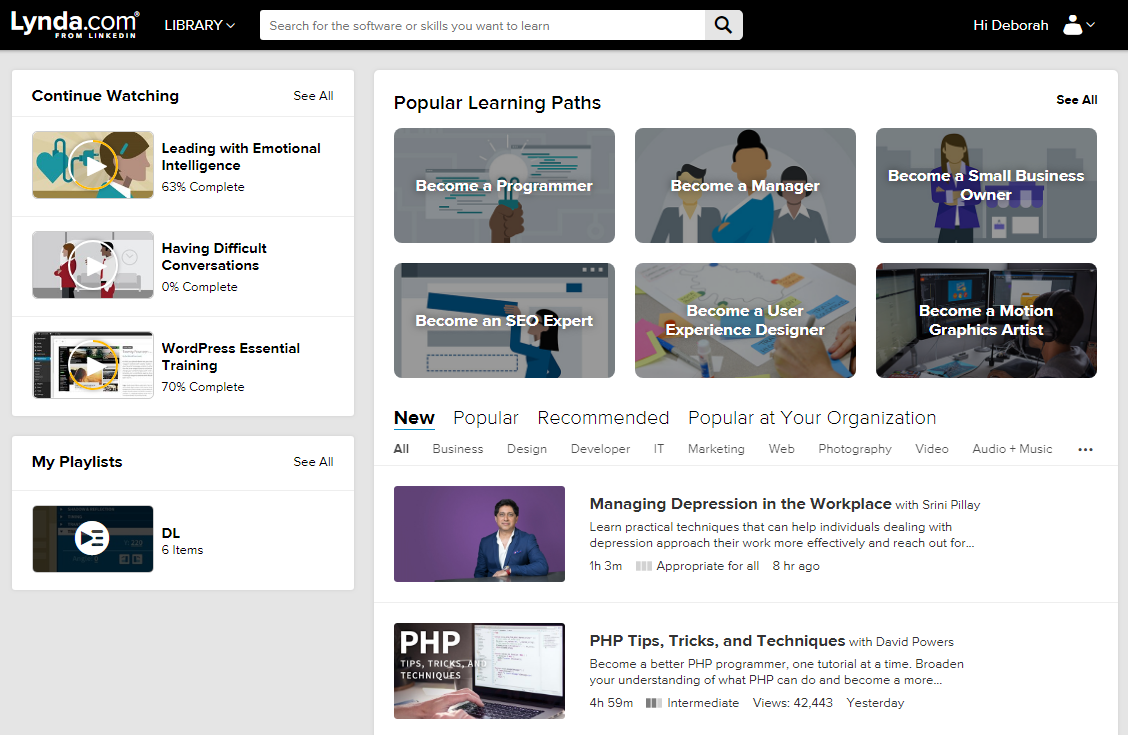
Task: Click the Hi Deborah greeting
Action: click(1010, 25)
